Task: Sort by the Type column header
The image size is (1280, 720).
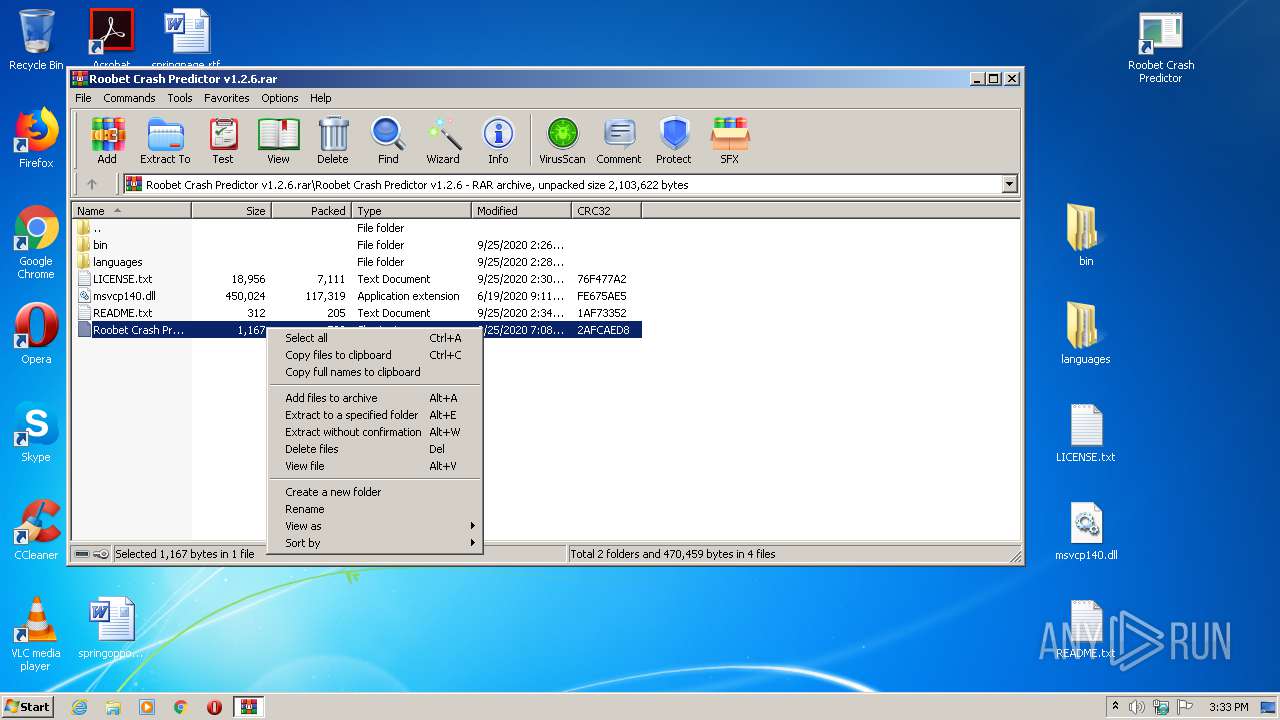Action: (411, 210)
